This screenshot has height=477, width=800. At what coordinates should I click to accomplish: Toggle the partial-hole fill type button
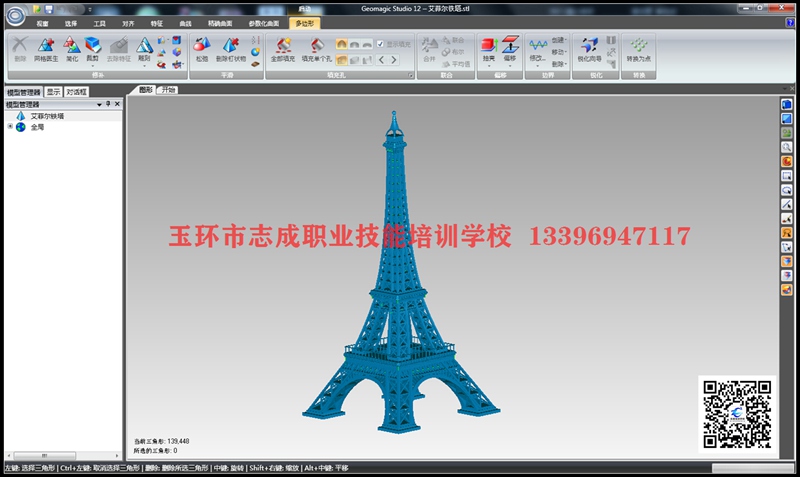click(x=354, y=60)
